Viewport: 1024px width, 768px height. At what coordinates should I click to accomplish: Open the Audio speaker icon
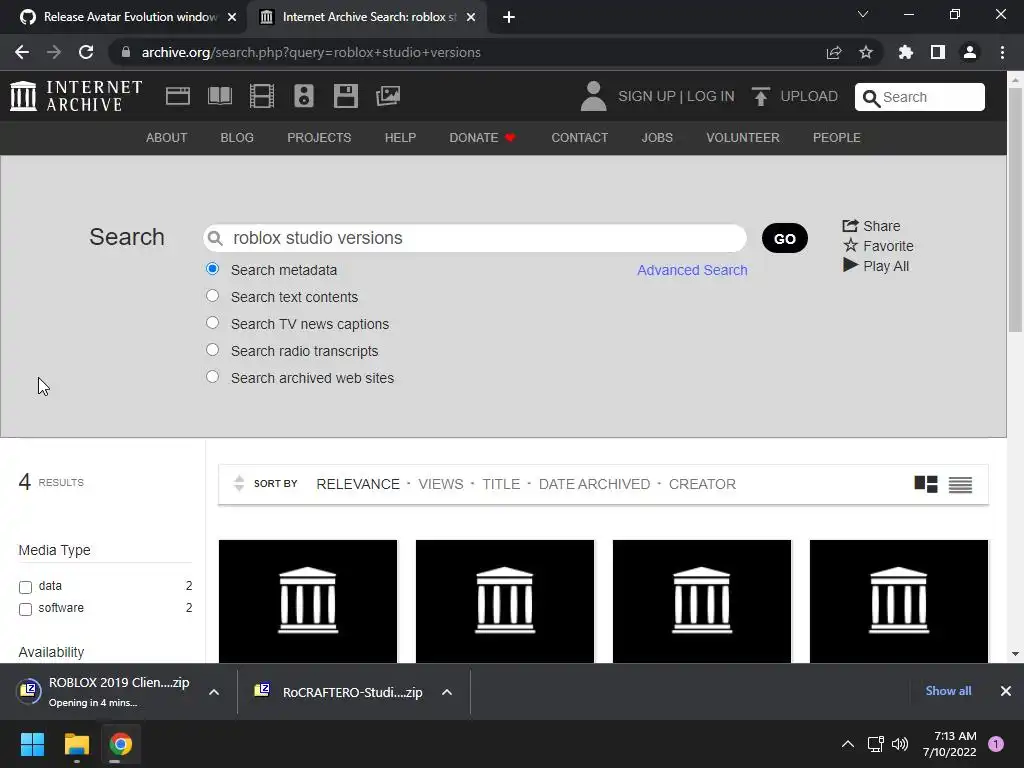coord(304,96)
